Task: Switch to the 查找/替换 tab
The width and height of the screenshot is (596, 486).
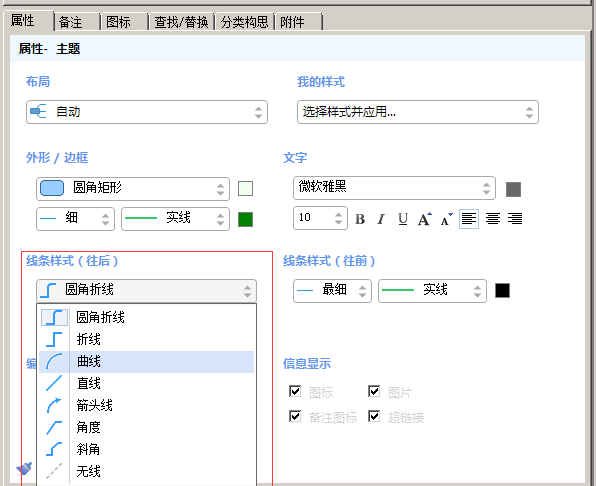Action: click(x=182, y=22)
